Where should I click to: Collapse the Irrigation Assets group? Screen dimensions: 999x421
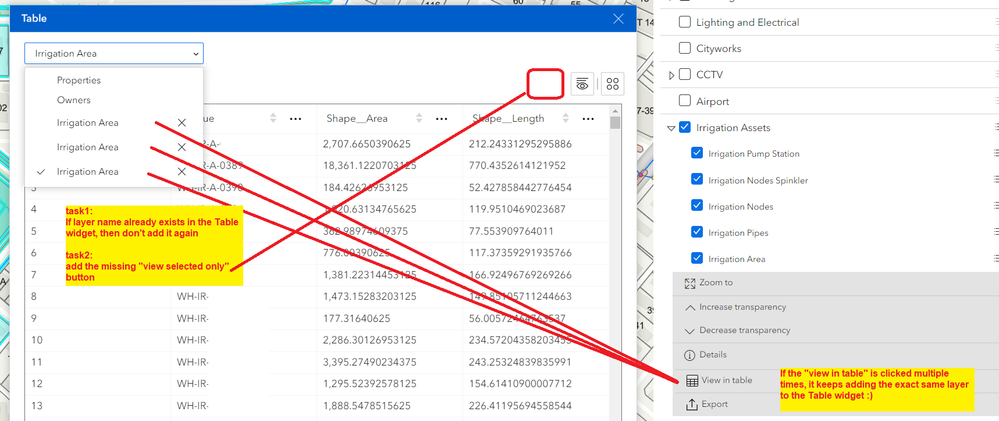pos(671,128)
